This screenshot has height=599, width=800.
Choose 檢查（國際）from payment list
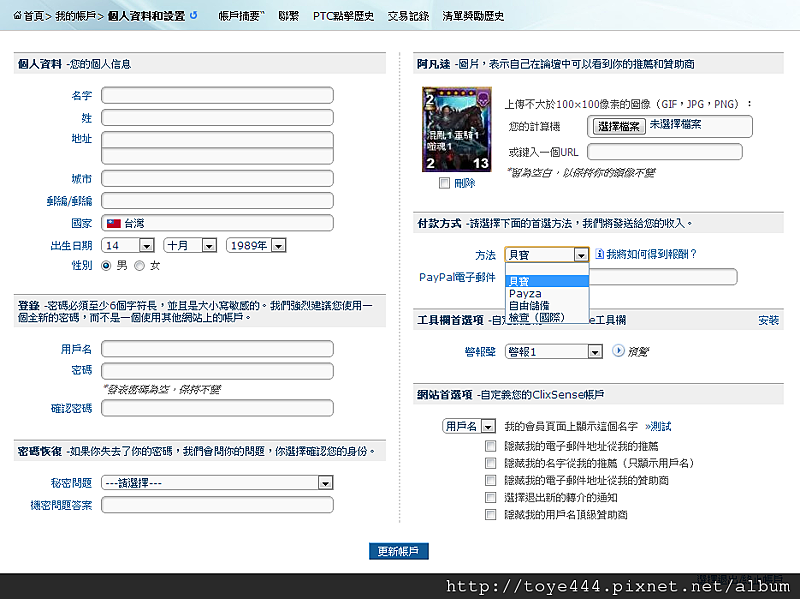click(547, 317)
